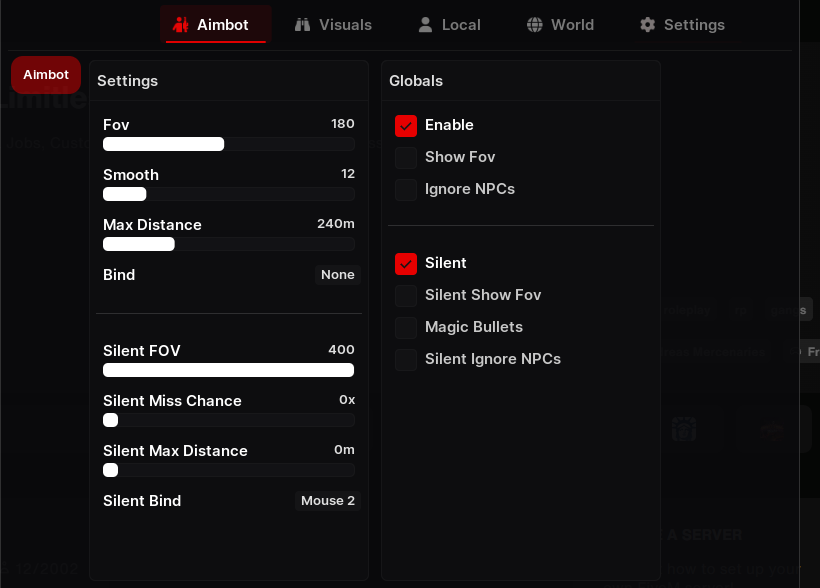The height and width of the screenshot is (588, 820).
Task: Uncheck the Silent checkbox
Action: (x=406, y=264)
